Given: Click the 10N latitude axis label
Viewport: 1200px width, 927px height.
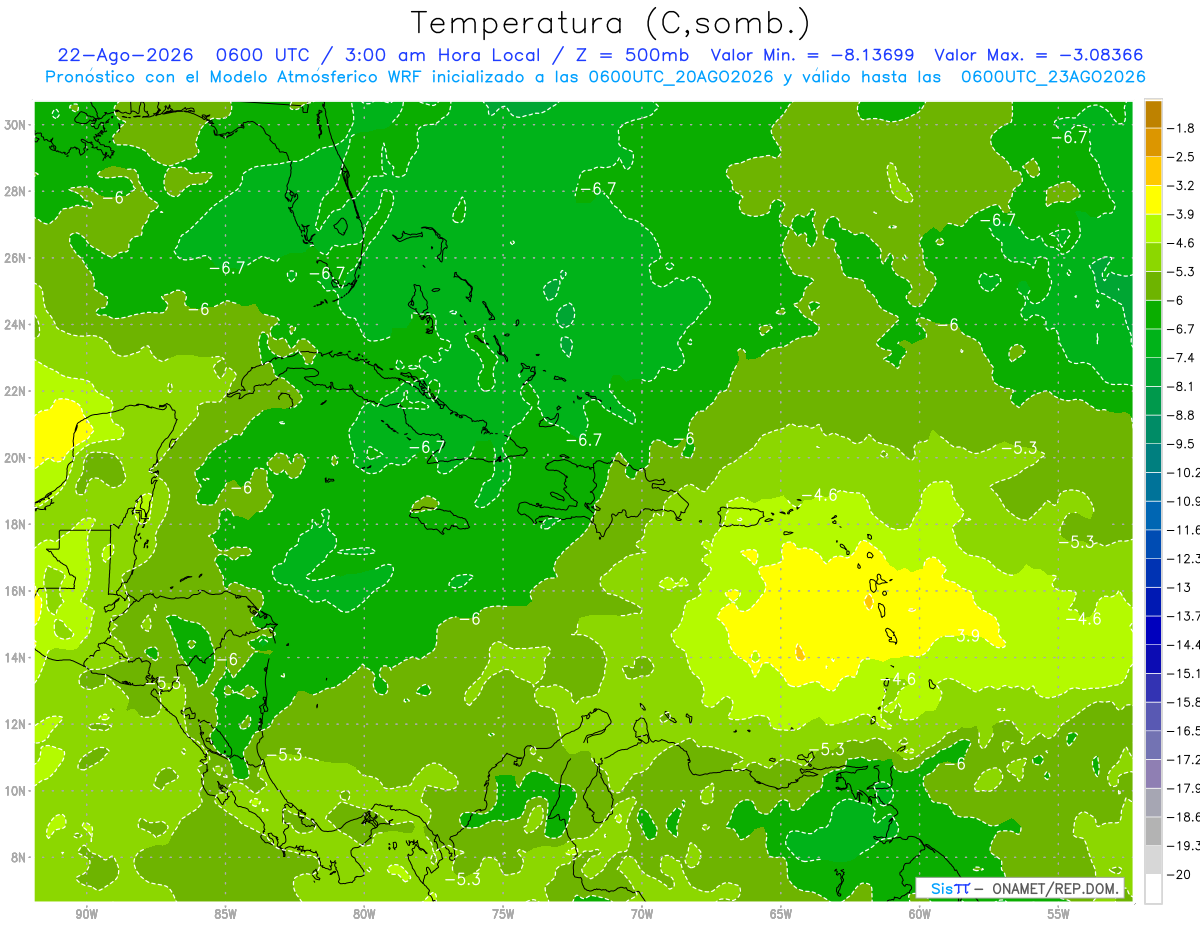Looking at the screenshot, I should coord(16,790).
